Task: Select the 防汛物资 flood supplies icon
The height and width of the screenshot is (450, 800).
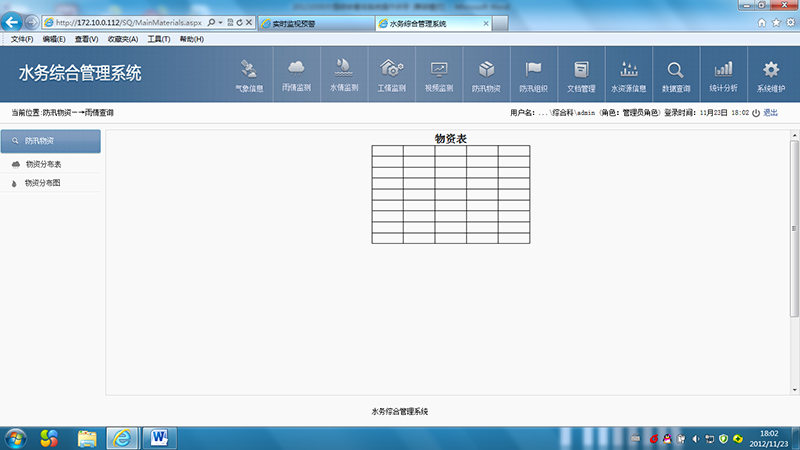Action: (486, 75)
